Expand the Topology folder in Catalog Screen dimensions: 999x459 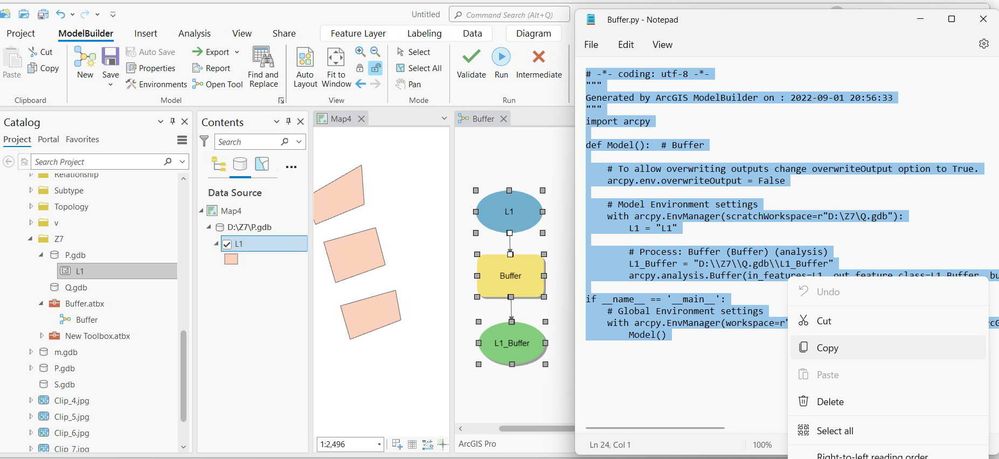(31, 207)
